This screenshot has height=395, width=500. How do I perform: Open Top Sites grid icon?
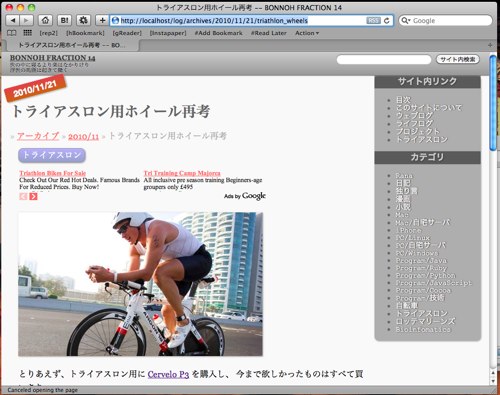[x=28, y=33]
